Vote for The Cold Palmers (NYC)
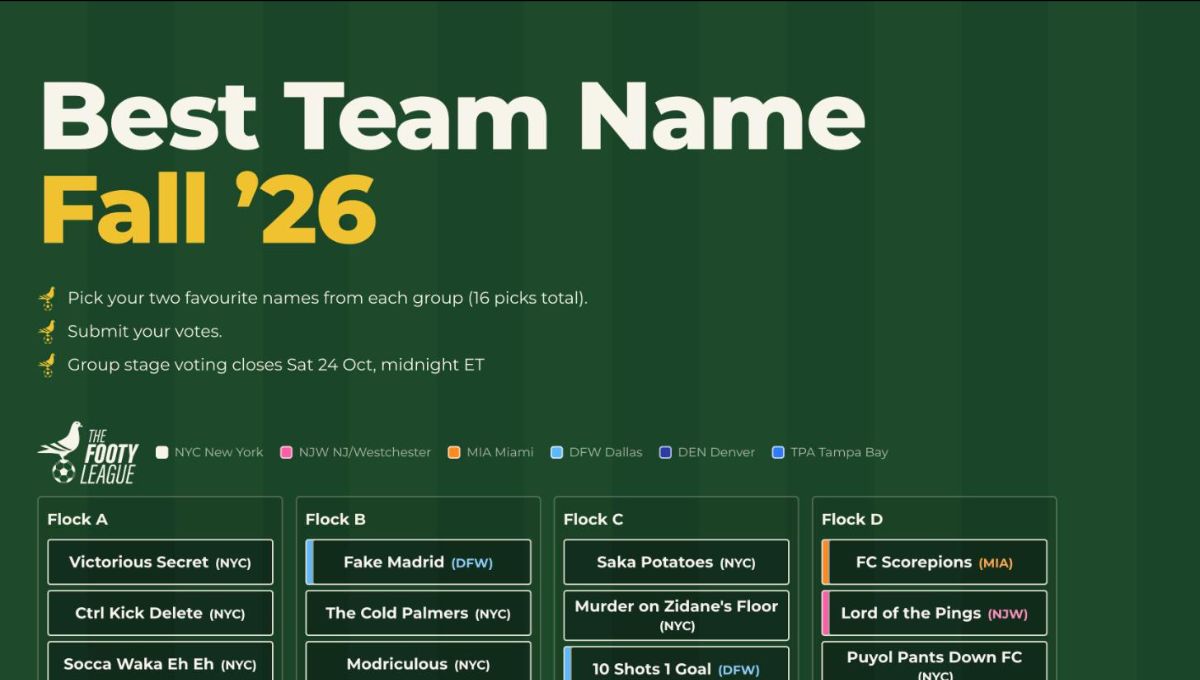Viewport: 1200px width, 680px height. tap(418, 613)
